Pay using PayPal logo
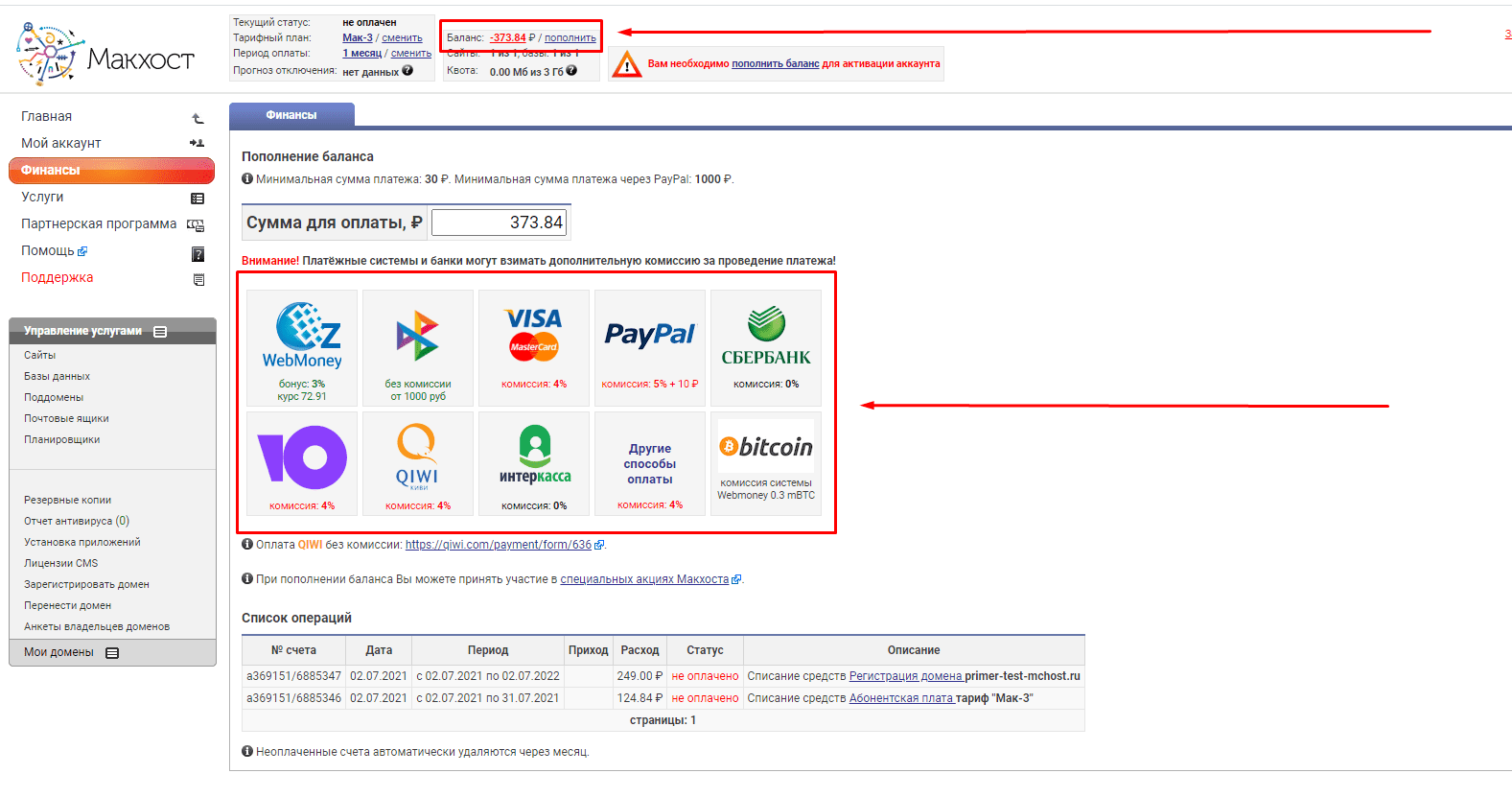Viewport: 1512px width, 797px height. 649,335
